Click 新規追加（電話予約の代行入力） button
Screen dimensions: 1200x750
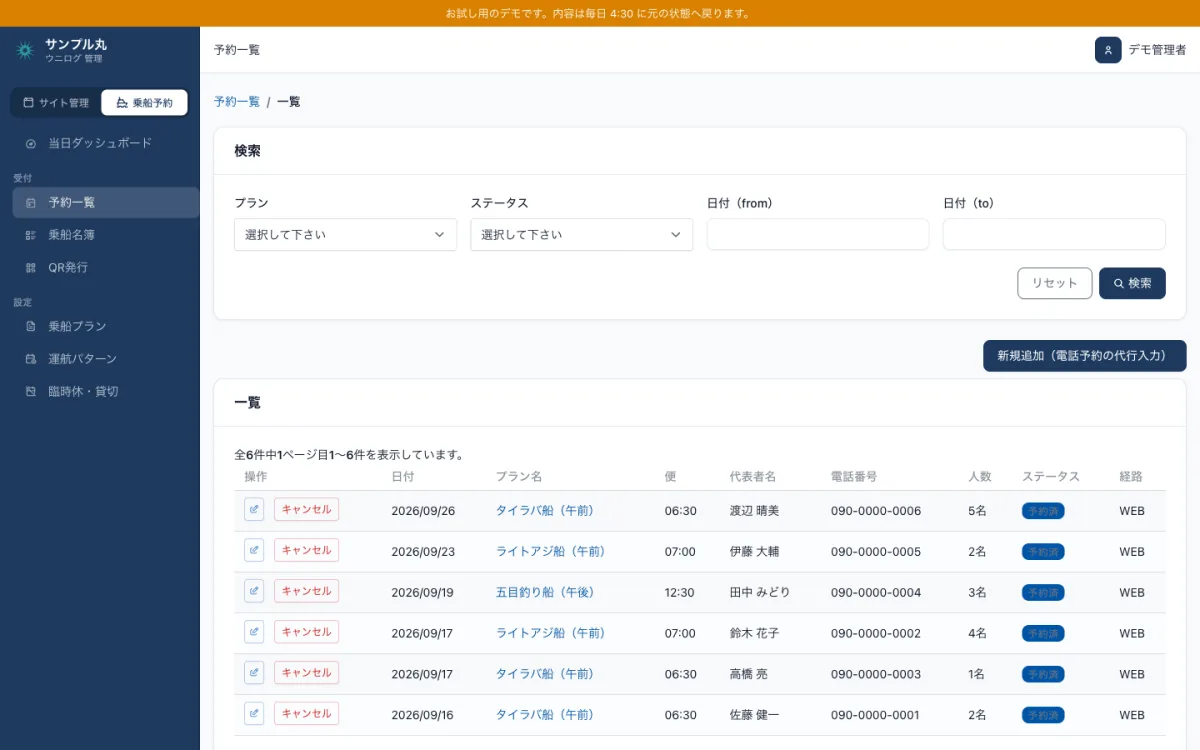(1085, 356)
